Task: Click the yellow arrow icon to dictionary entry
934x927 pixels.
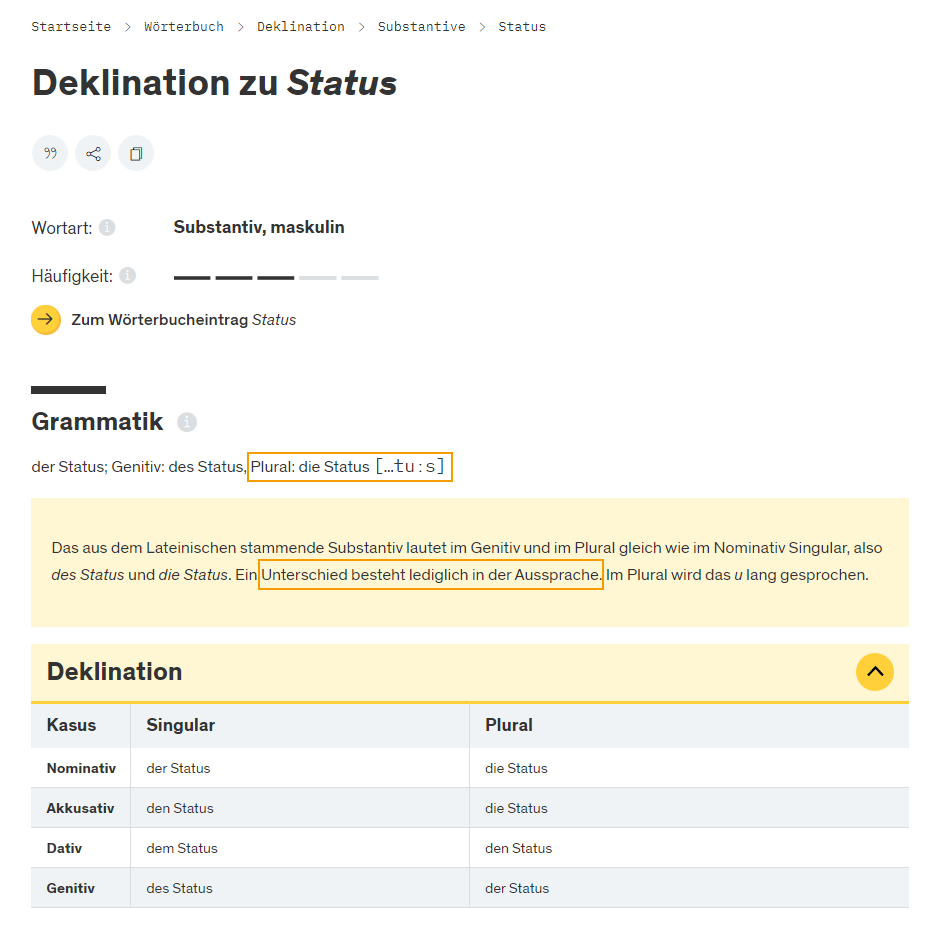Action: (x=46, y=320)
